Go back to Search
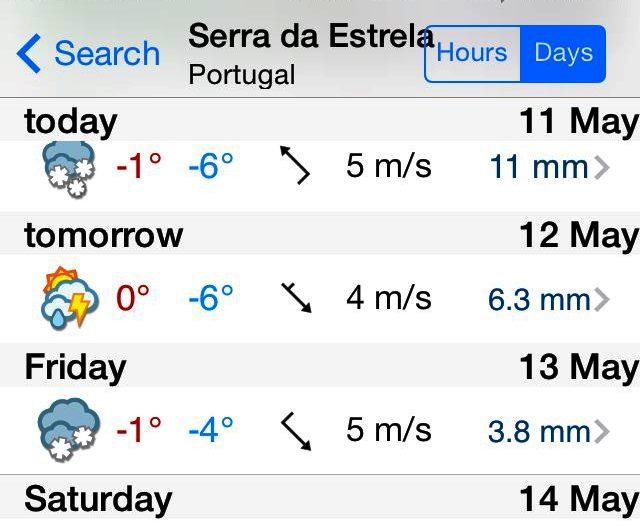The image size is (640, 526). [x=88, y=53]
